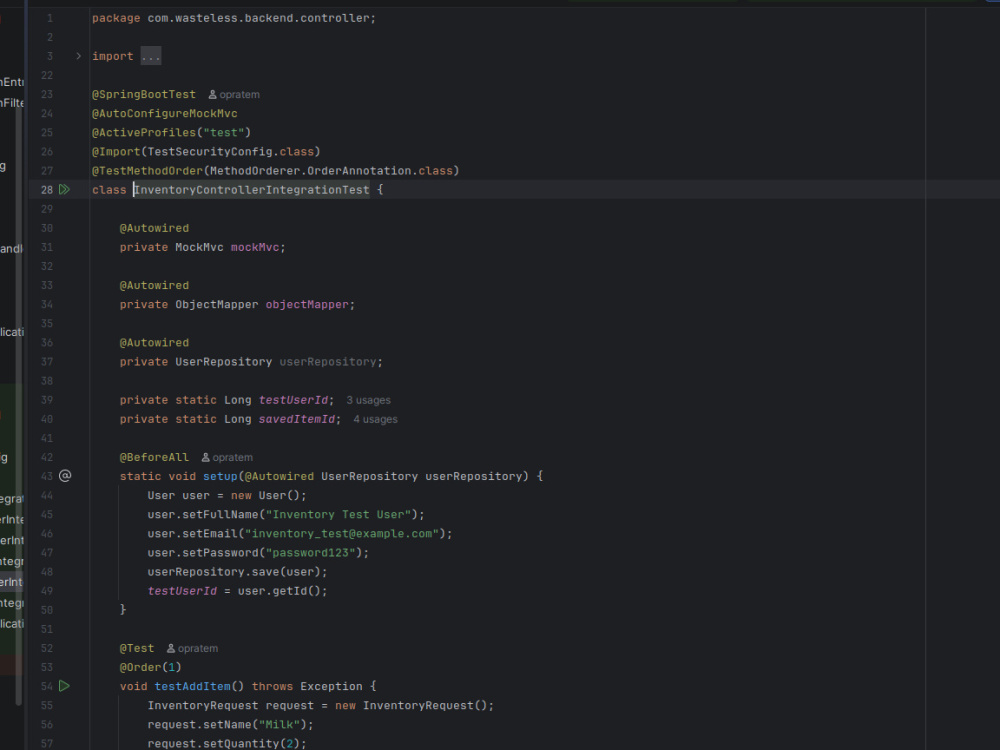Screen dimensions: 1000x750
Task: Click the "Inventory Test User" string
Action: click(x=338, y=515)
